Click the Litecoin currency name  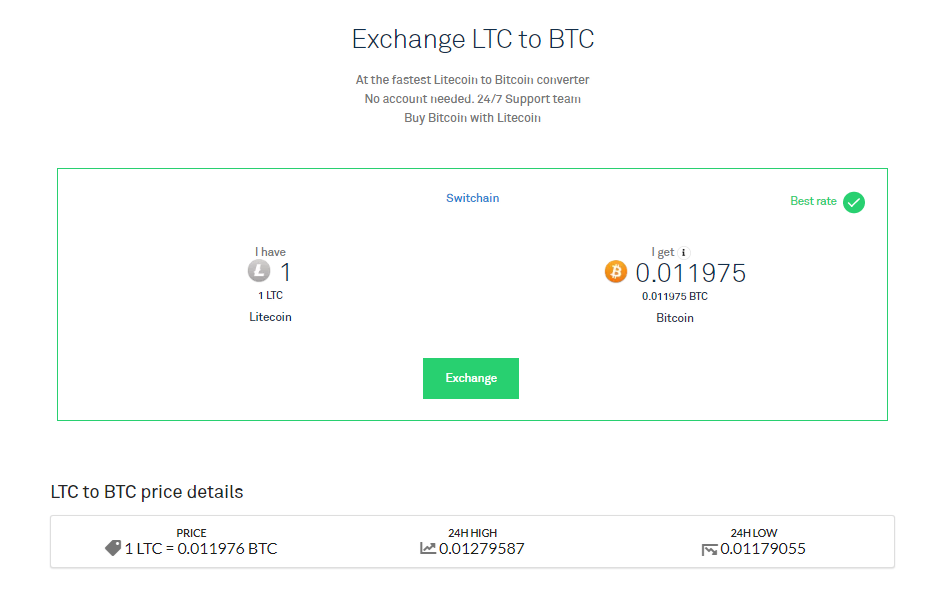pyautogui.click(x=270, y=317)
